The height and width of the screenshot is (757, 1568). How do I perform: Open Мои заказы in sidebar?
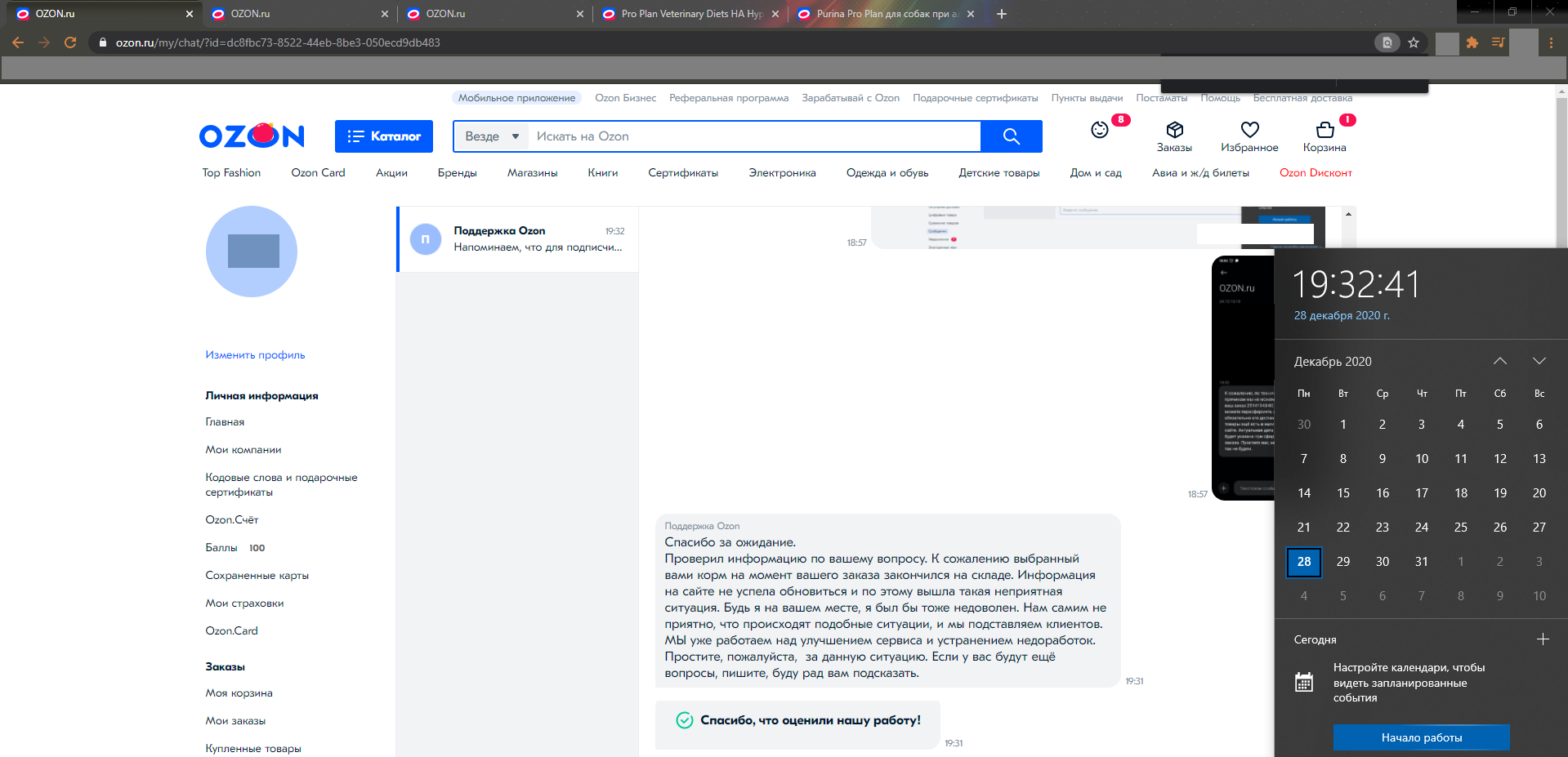tap(235, 721)
